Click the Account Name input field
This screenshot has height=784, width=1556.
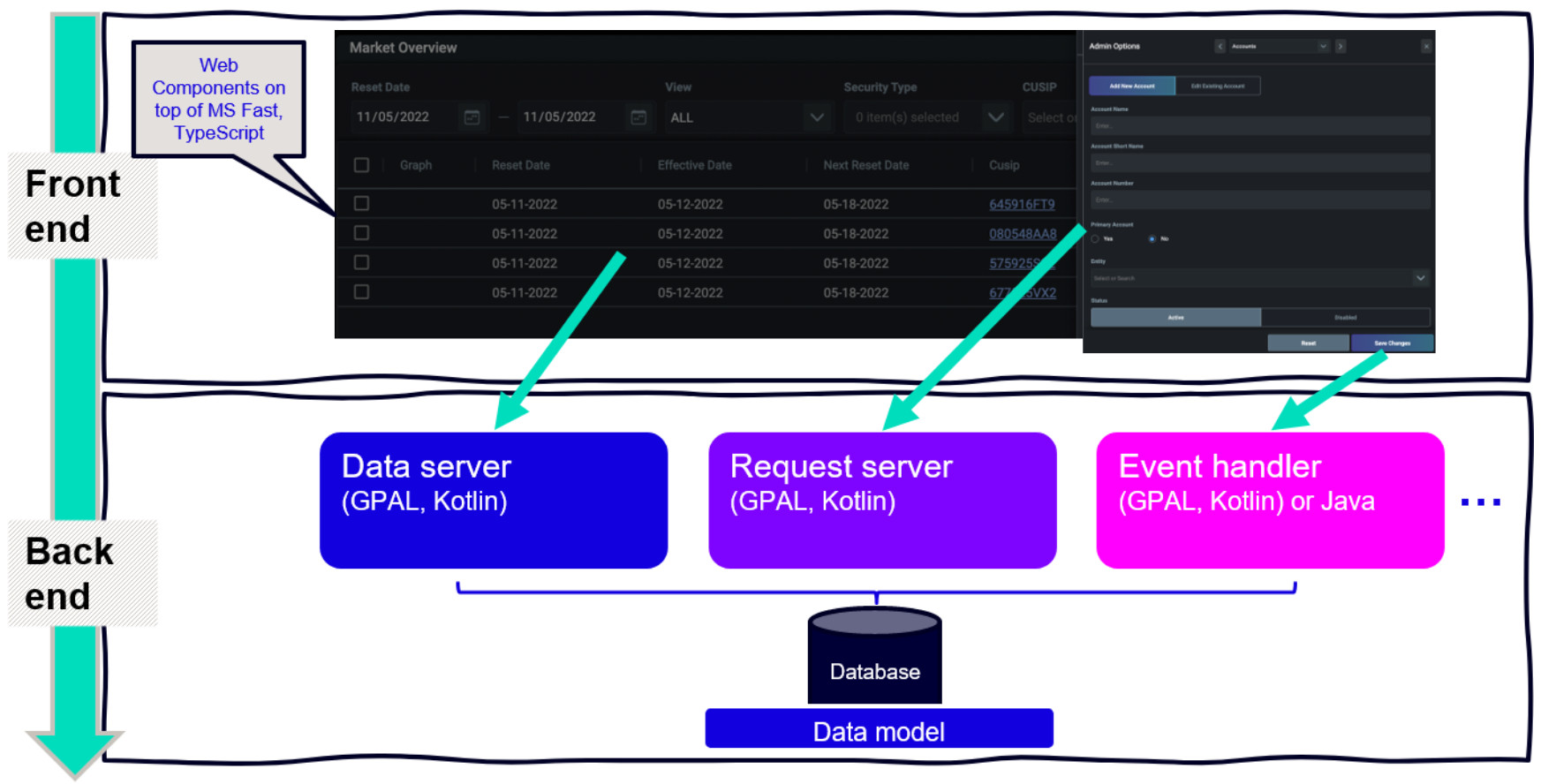tap(1260, 125)
